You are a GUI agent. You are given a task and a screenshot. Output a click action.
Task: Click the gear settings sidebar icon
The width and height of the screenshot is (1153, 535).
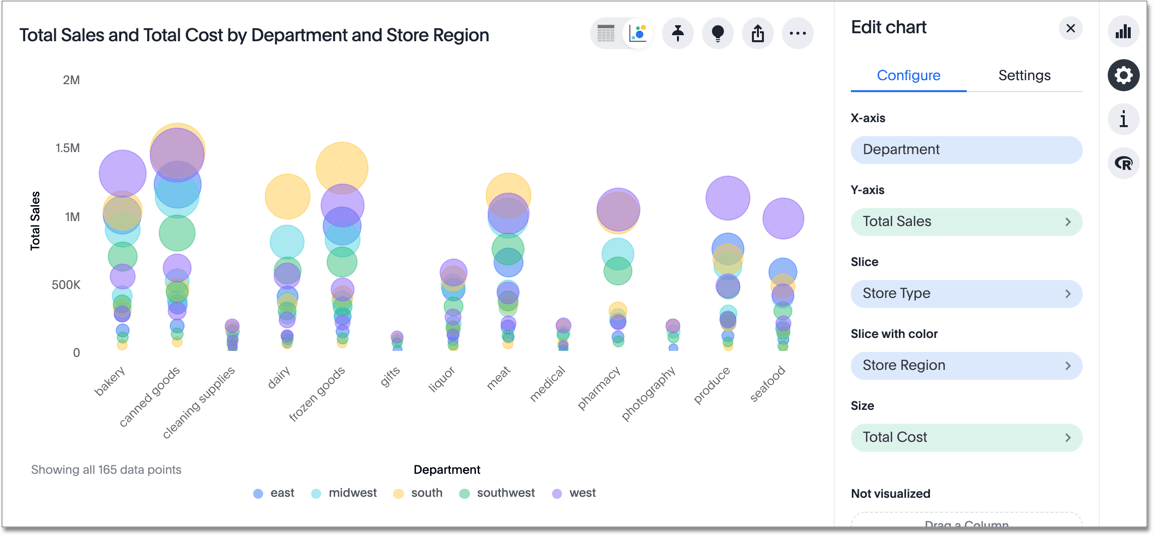tap(1123, 76)
